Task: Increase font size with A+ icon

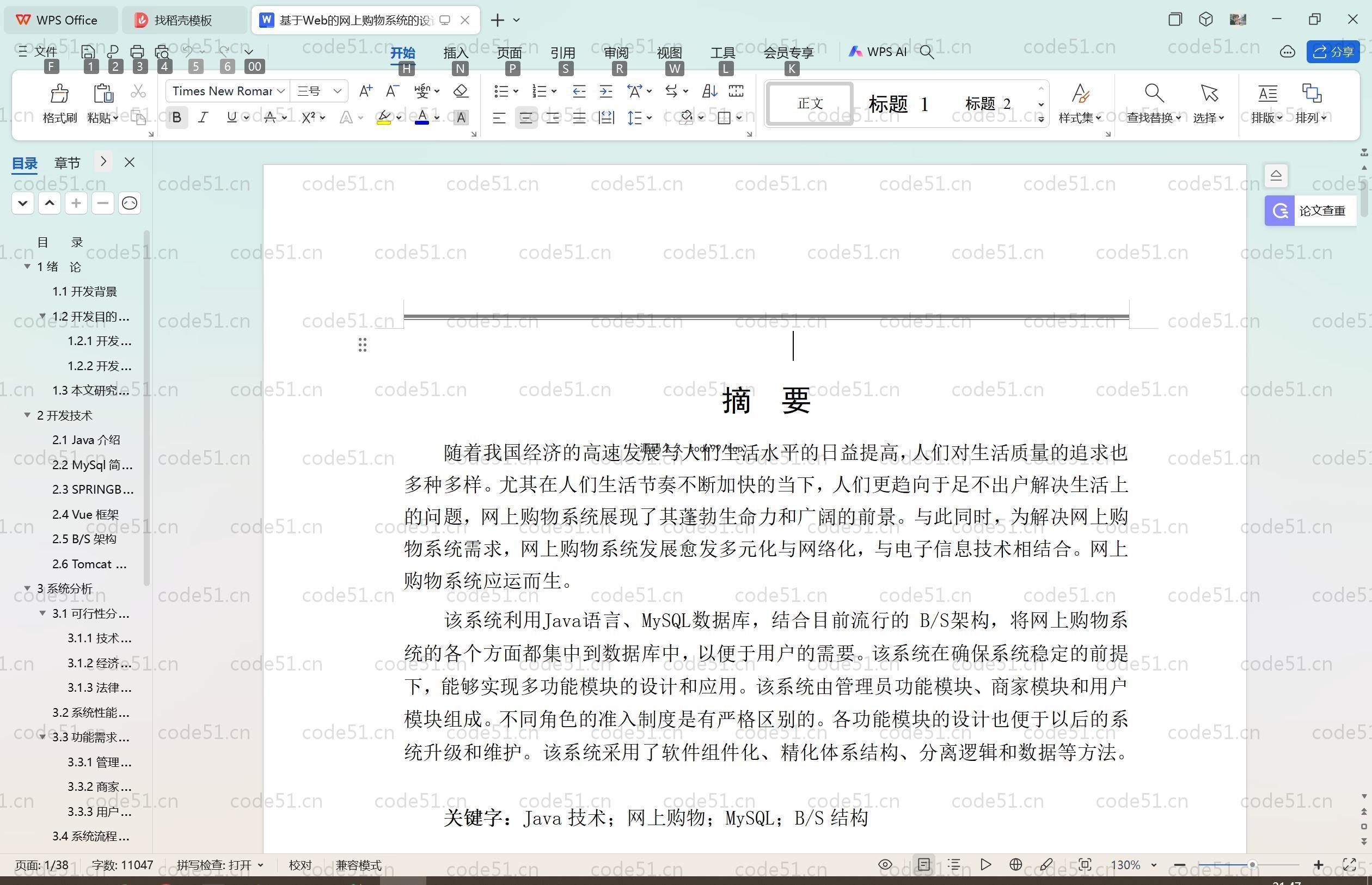Action: coord(365,91)
